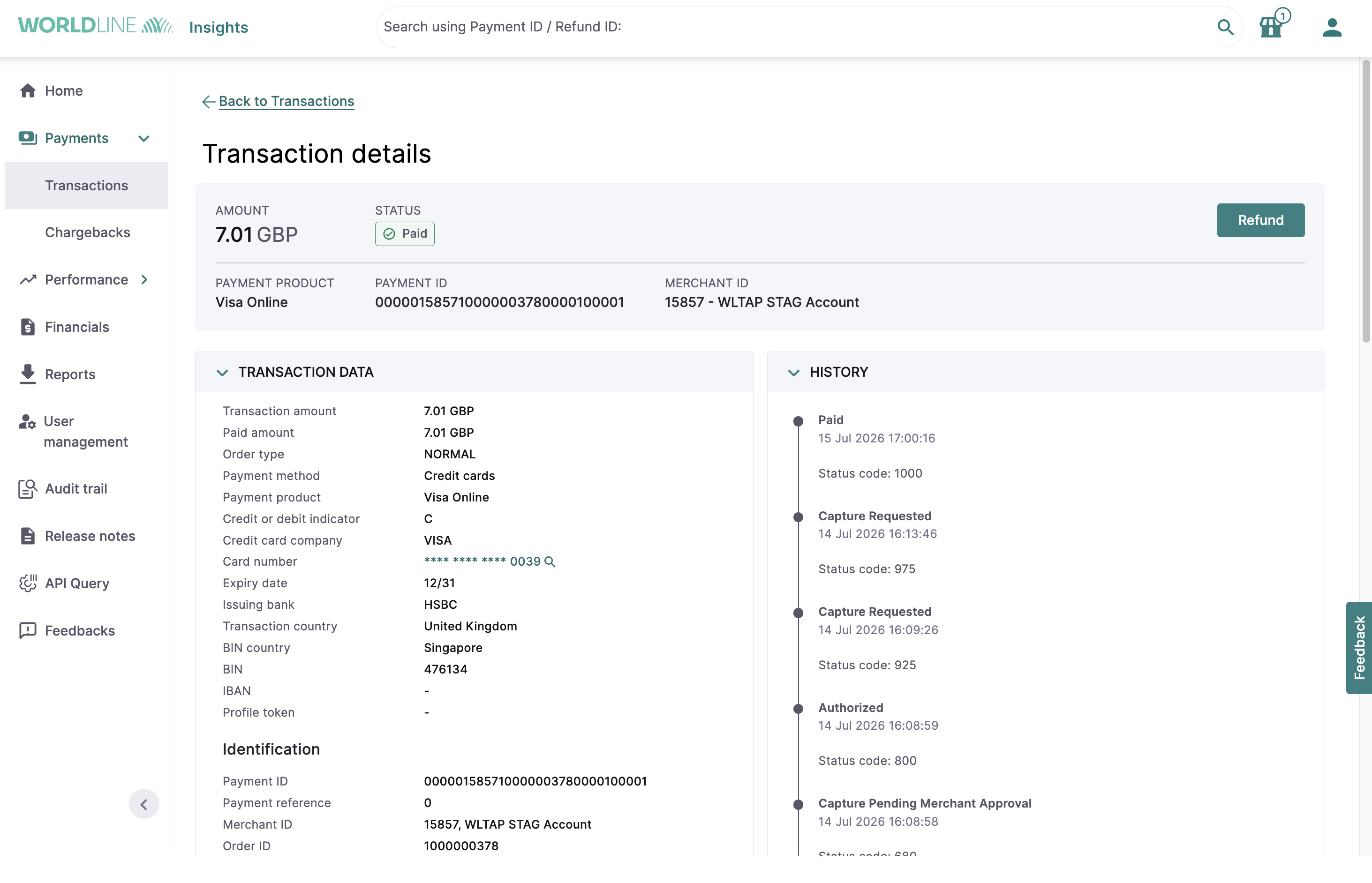
Task: Click the Release notes page icon
Action: pyautogui.click(x=28, y=536)
